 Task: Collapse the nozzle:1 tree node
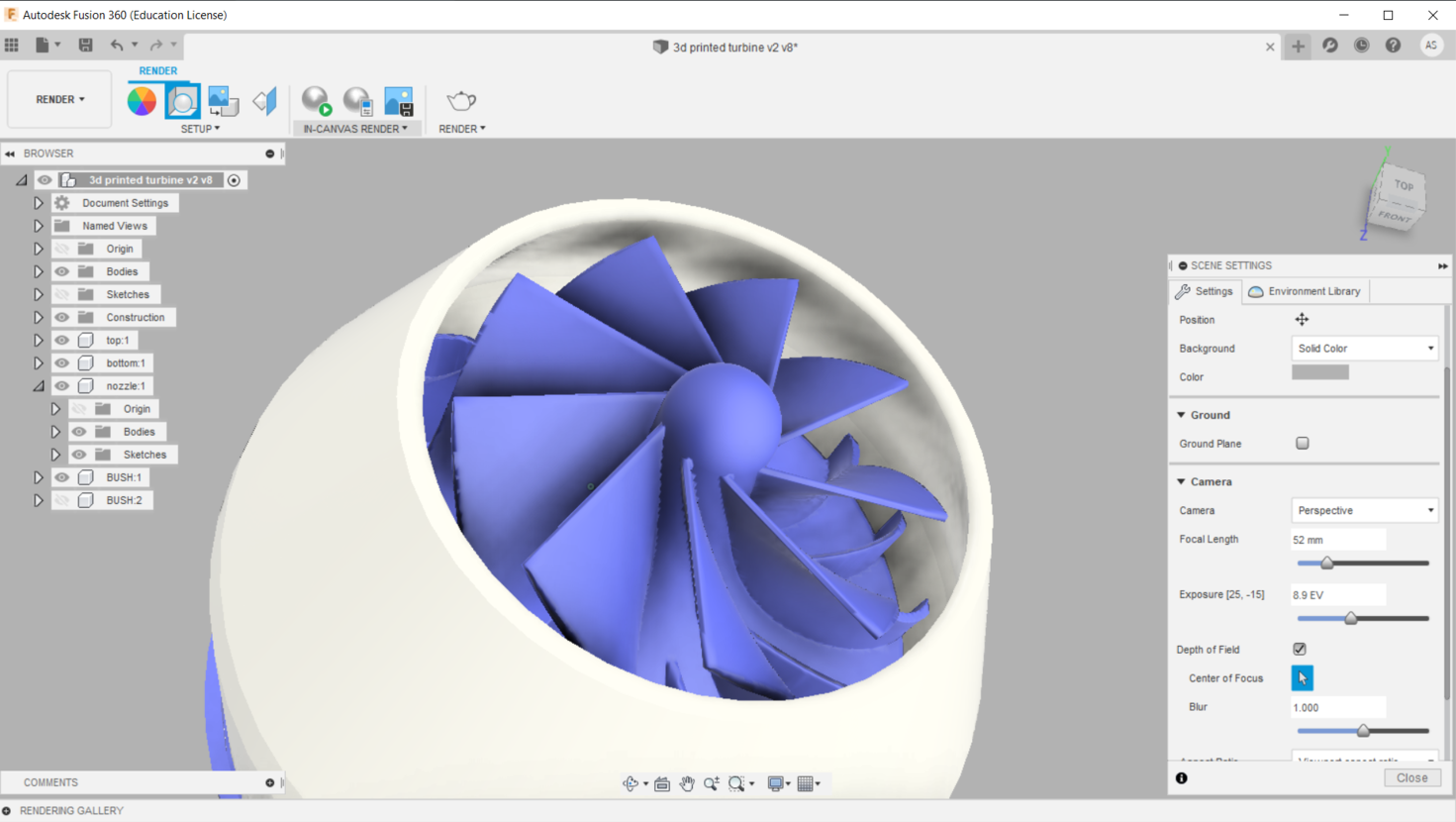click(x=39, y=385)
